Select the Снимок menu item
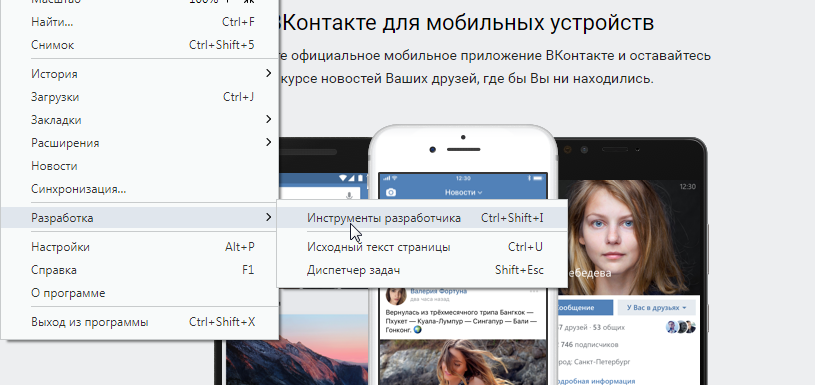 tap(139, 45)
